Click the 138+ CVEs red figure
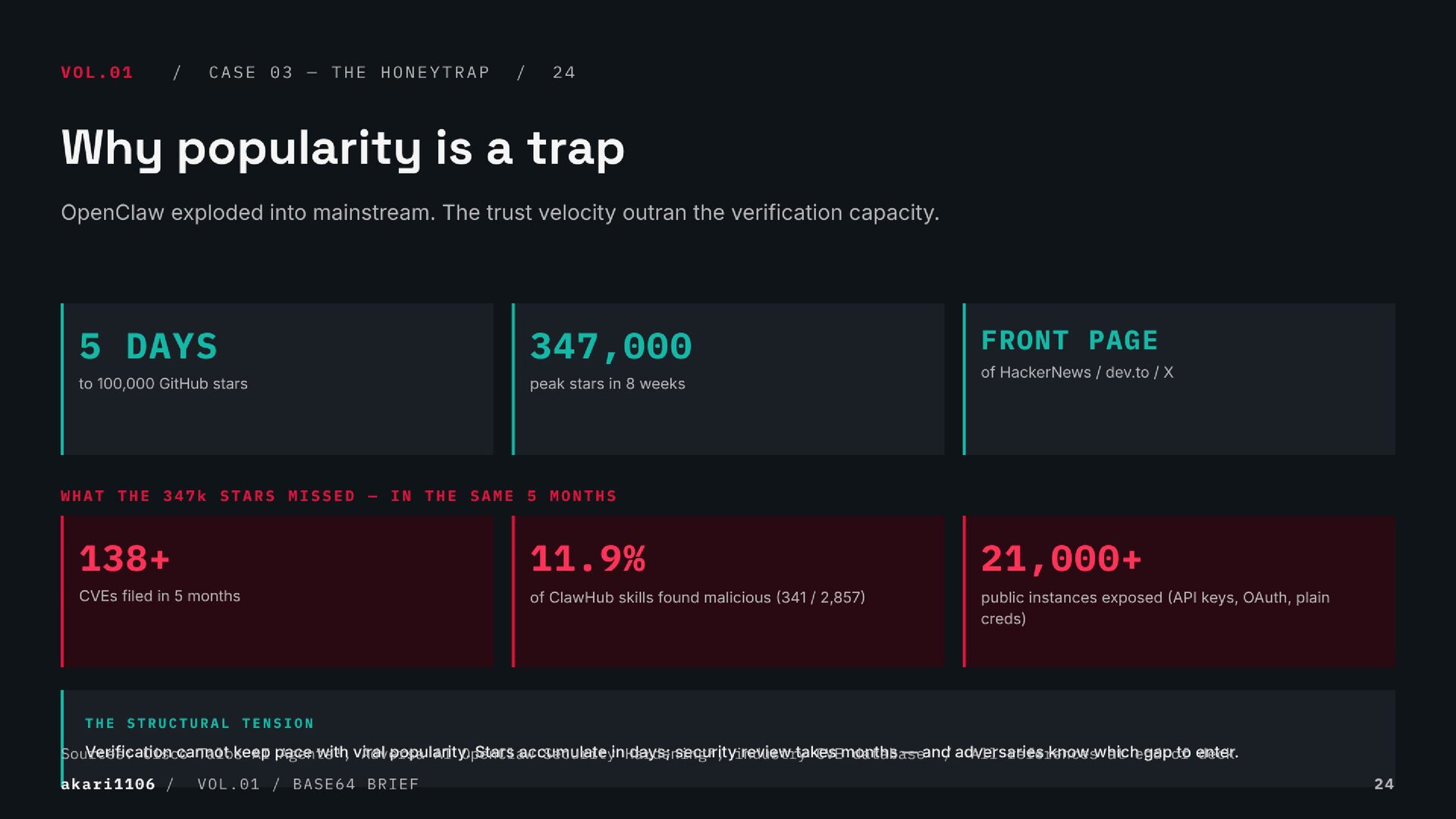Viewport: 1456px width, 819px height. pos(124,559)
